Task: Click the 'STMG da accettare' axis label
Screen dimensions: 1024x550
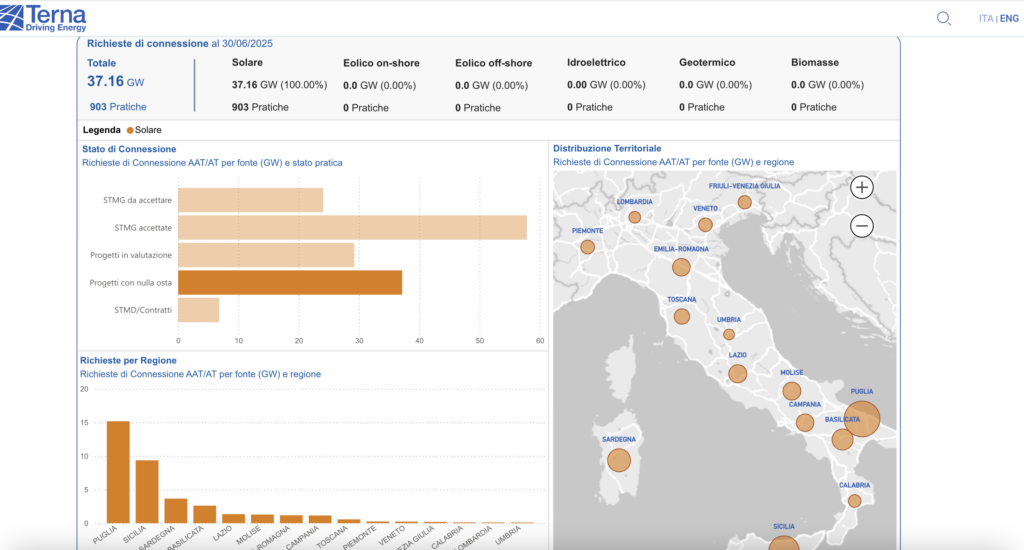Action: [137, 200]
